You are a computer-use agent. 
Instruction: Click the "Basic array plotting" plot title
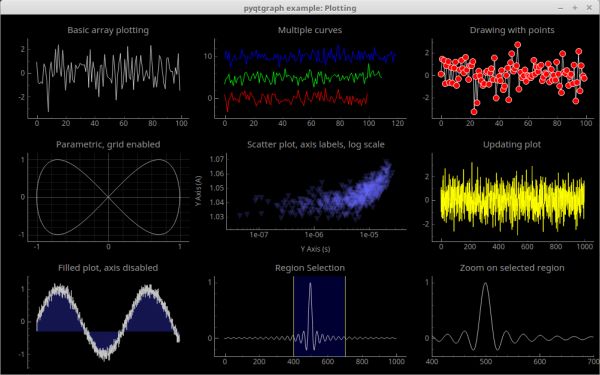108,30
